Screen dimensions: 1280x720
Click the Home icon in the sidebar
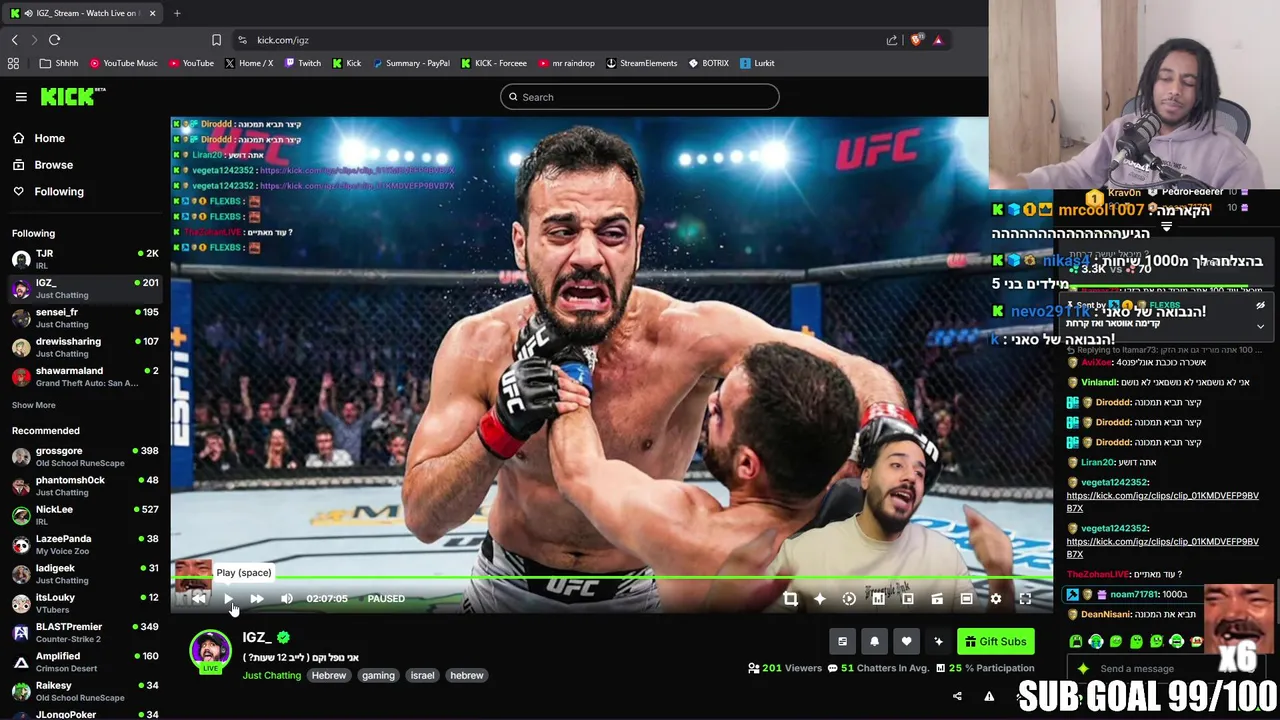pos(18,138)
